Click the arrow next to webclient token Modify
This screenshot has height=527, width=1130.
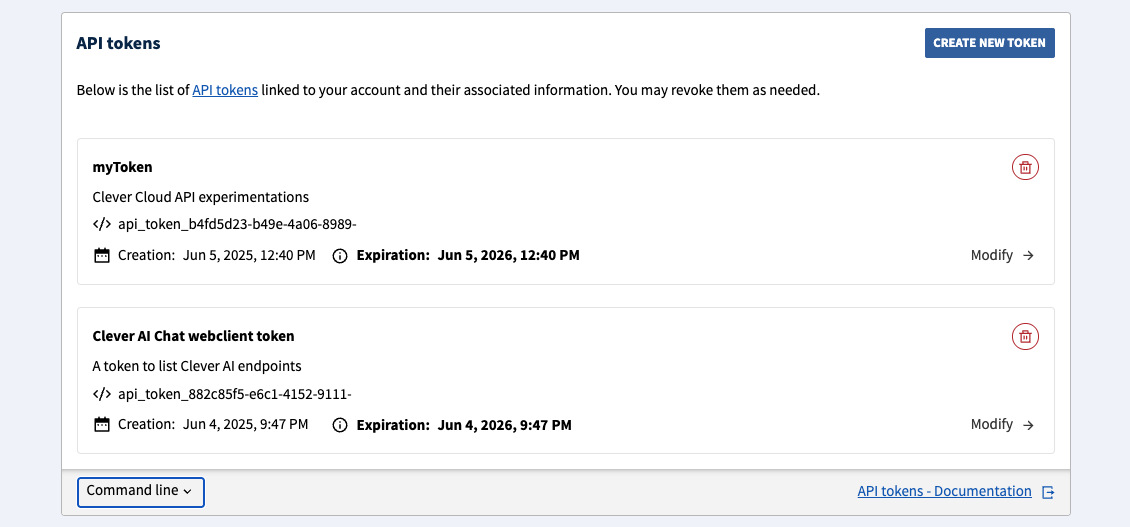(1028, 425)
